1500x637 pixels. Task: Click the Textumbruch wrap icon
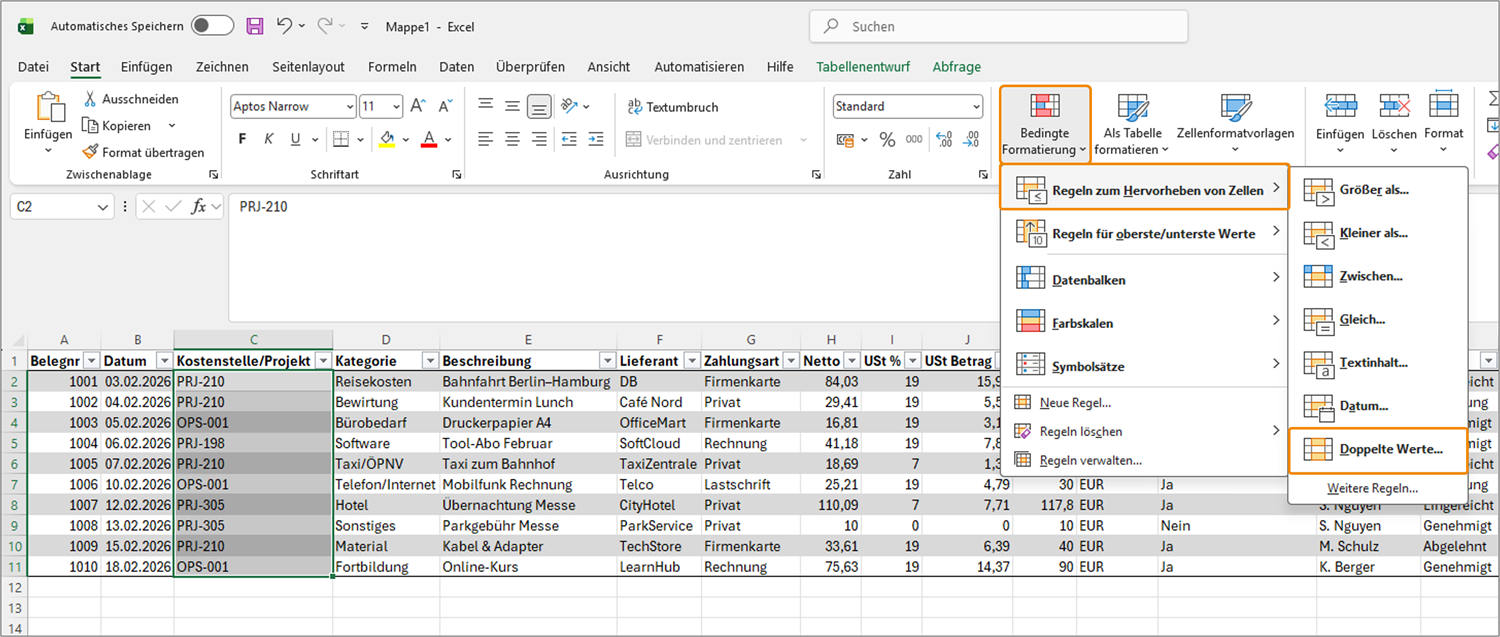(634, 107)
